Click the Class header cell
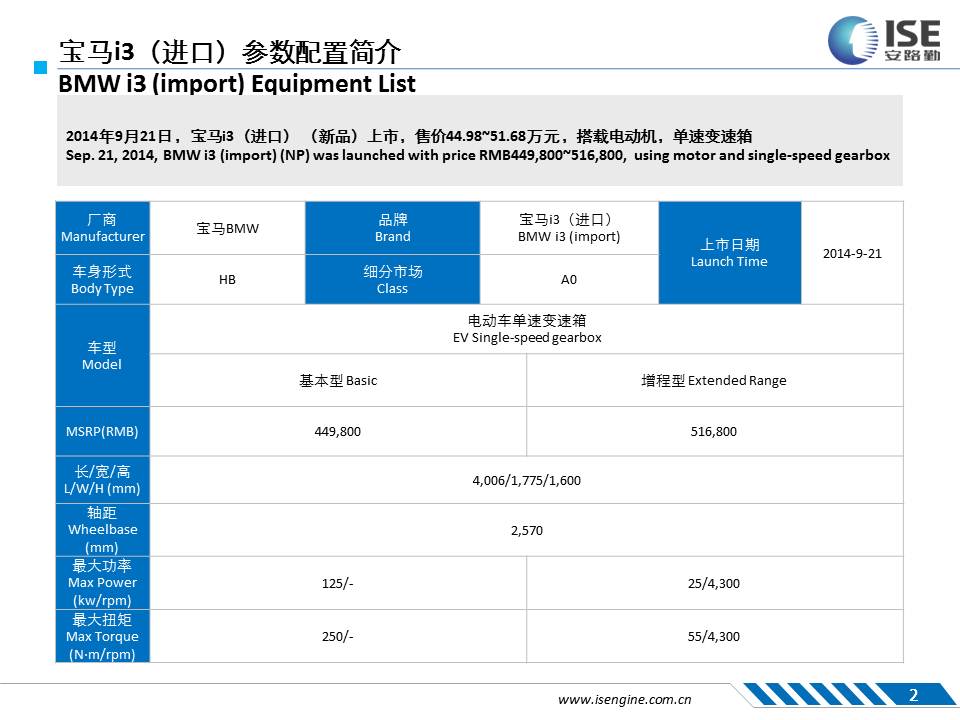 (x=392, y=280)
